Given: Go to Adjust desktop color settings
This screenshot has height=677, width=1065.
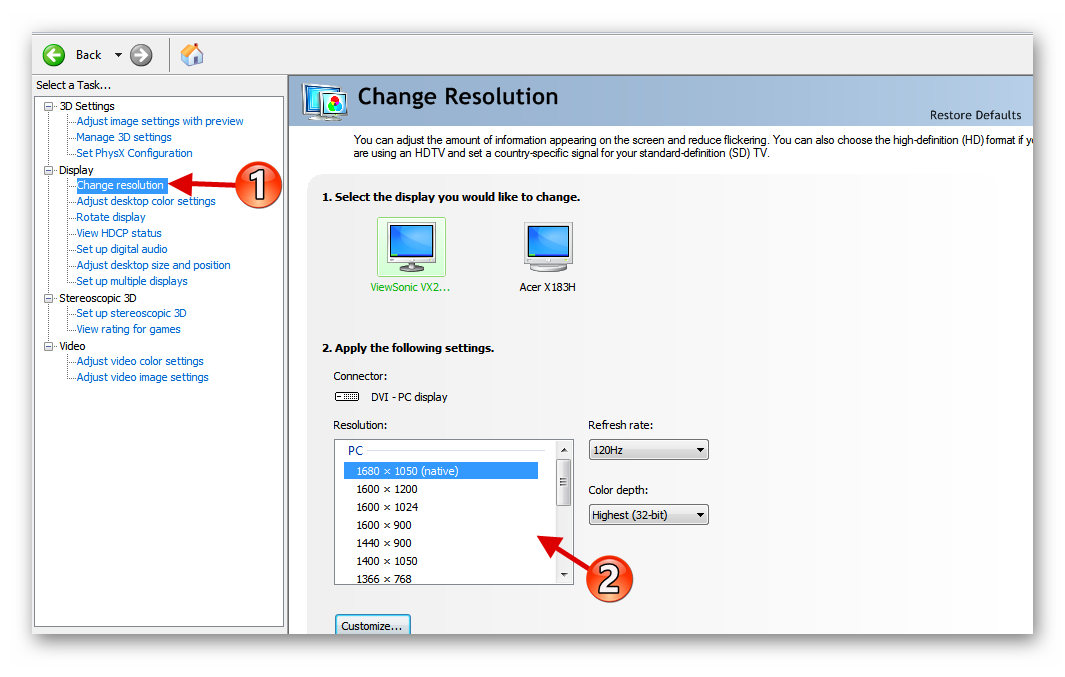Looking at the screenshot, I should pyautogui.click(x=146, y=201).
